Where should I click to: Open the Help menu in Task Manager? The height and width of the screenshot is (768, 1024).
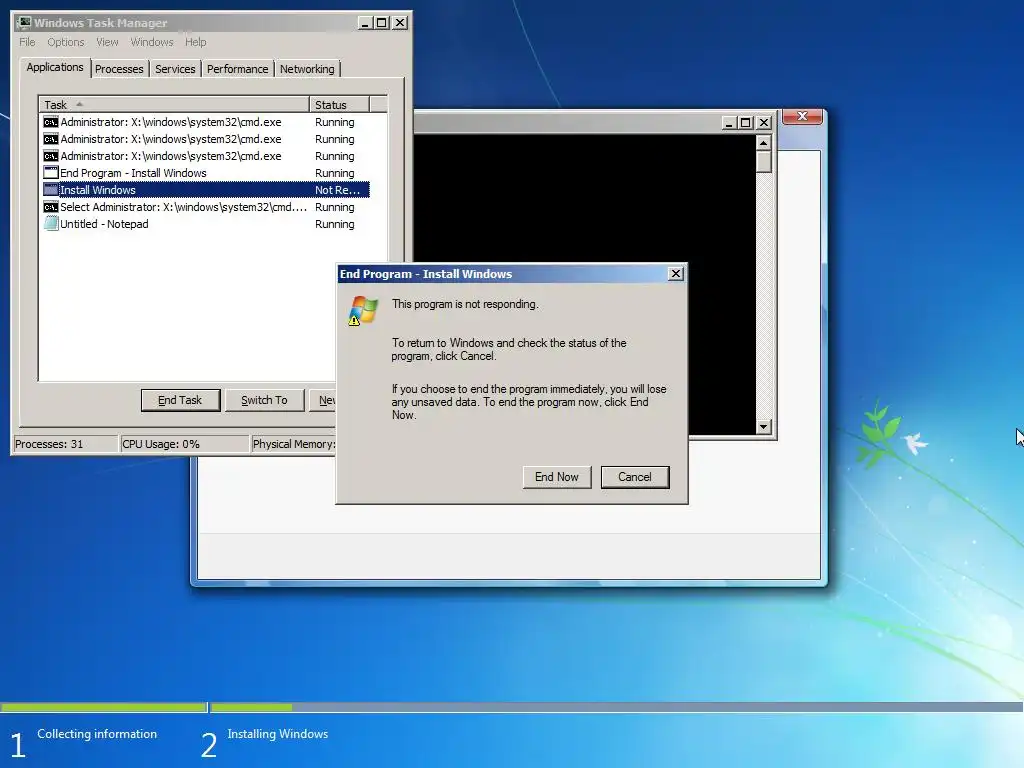click(x=195, y=42)
